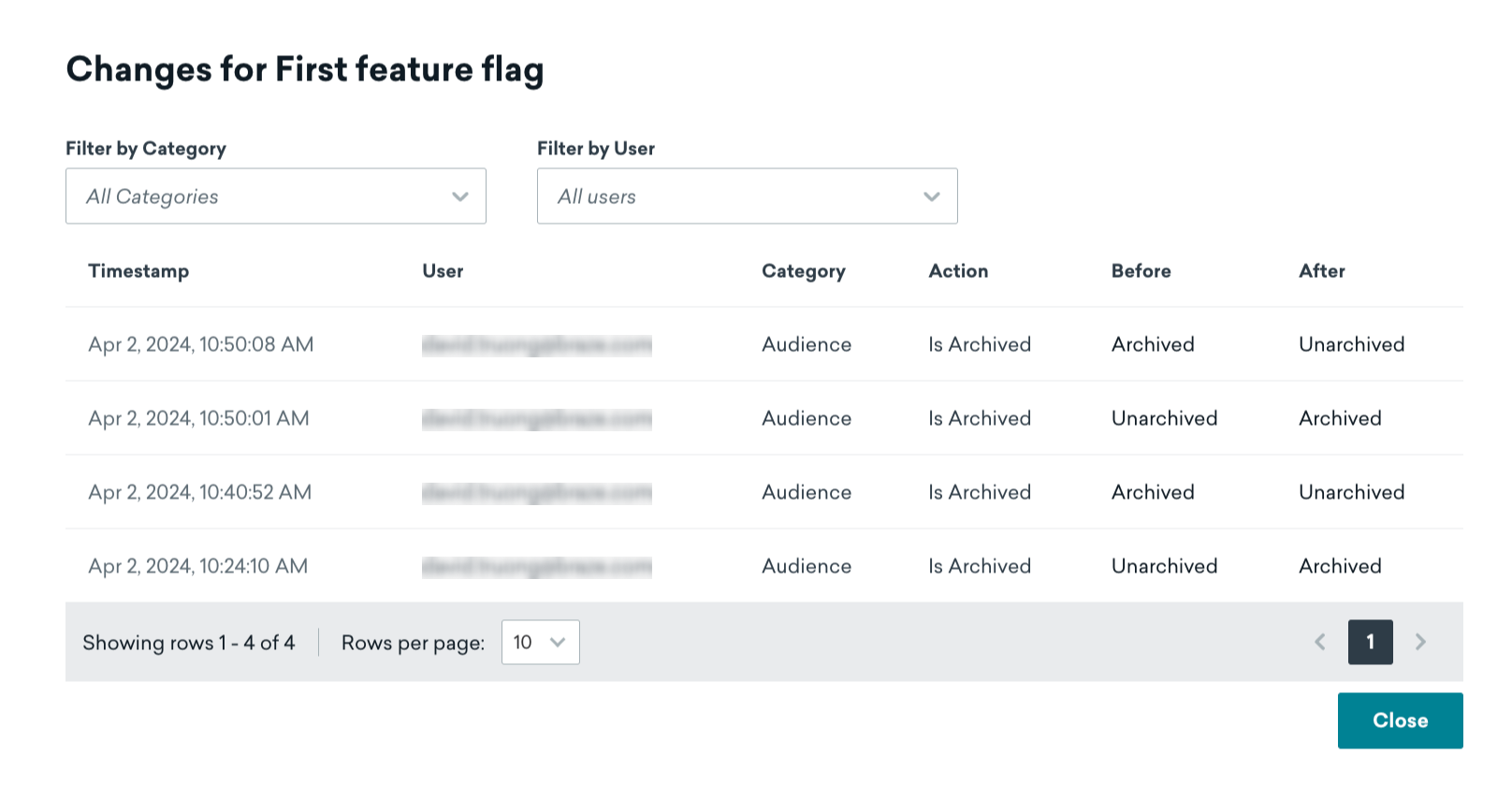Open the Filter by User dropdown
The width and height of the screenshot is (1512, 797).
[x=748, y=196]
